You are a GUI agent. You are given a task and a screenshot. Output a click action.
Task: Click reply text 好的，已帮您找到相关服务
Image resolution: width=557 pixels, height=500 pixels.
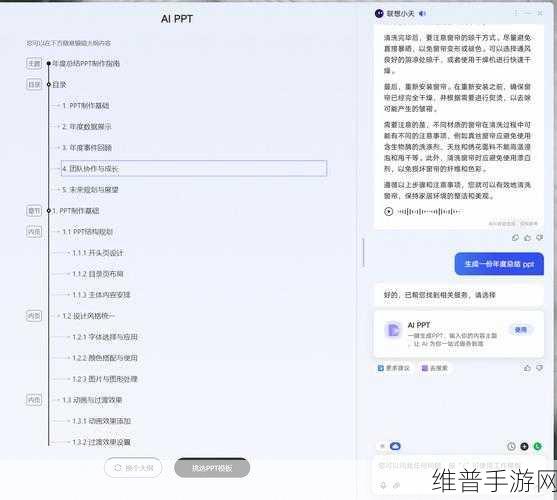pos(440,295)
